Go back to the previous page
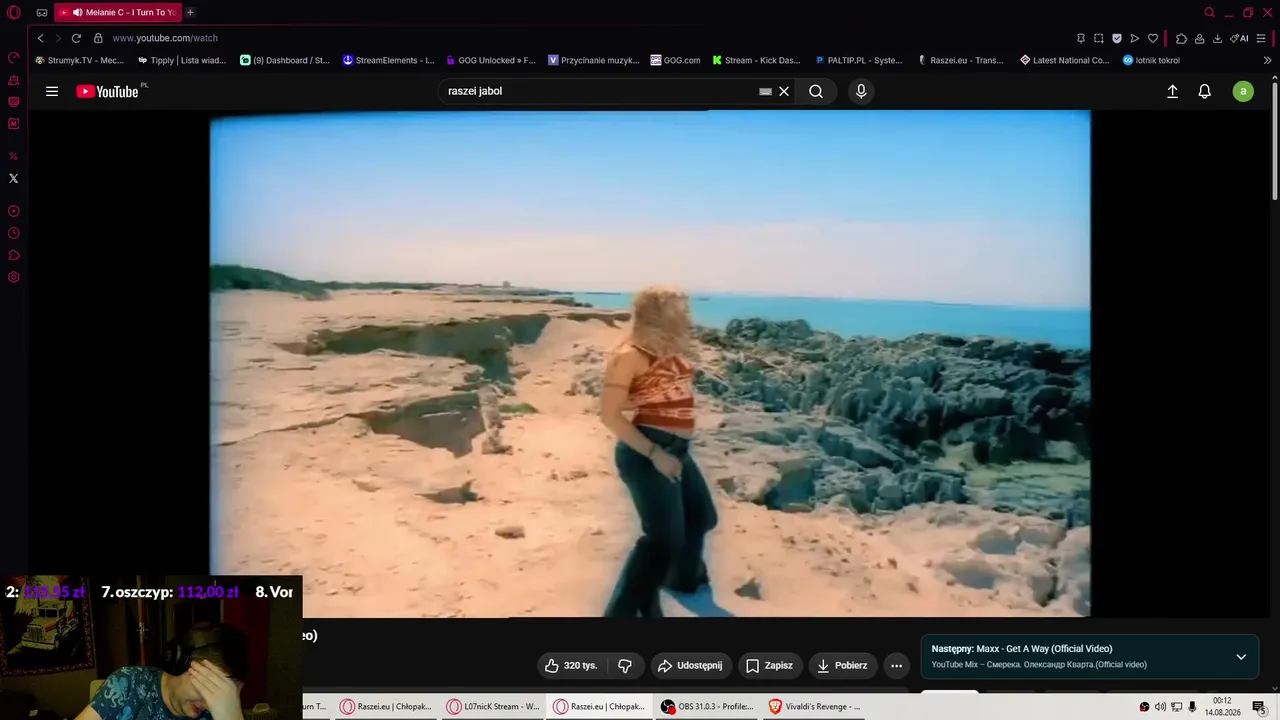1280x720 pixels. point(41,38)
